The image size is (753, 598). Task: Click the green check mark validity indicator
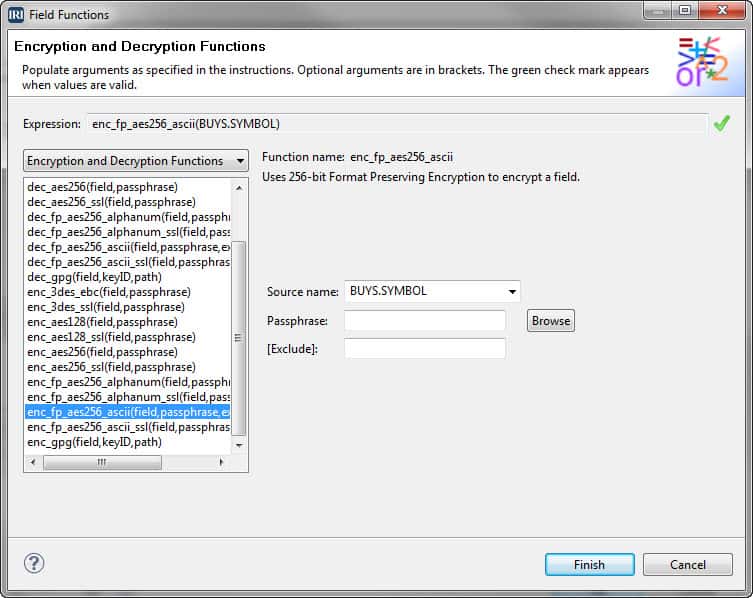[721, 123]
